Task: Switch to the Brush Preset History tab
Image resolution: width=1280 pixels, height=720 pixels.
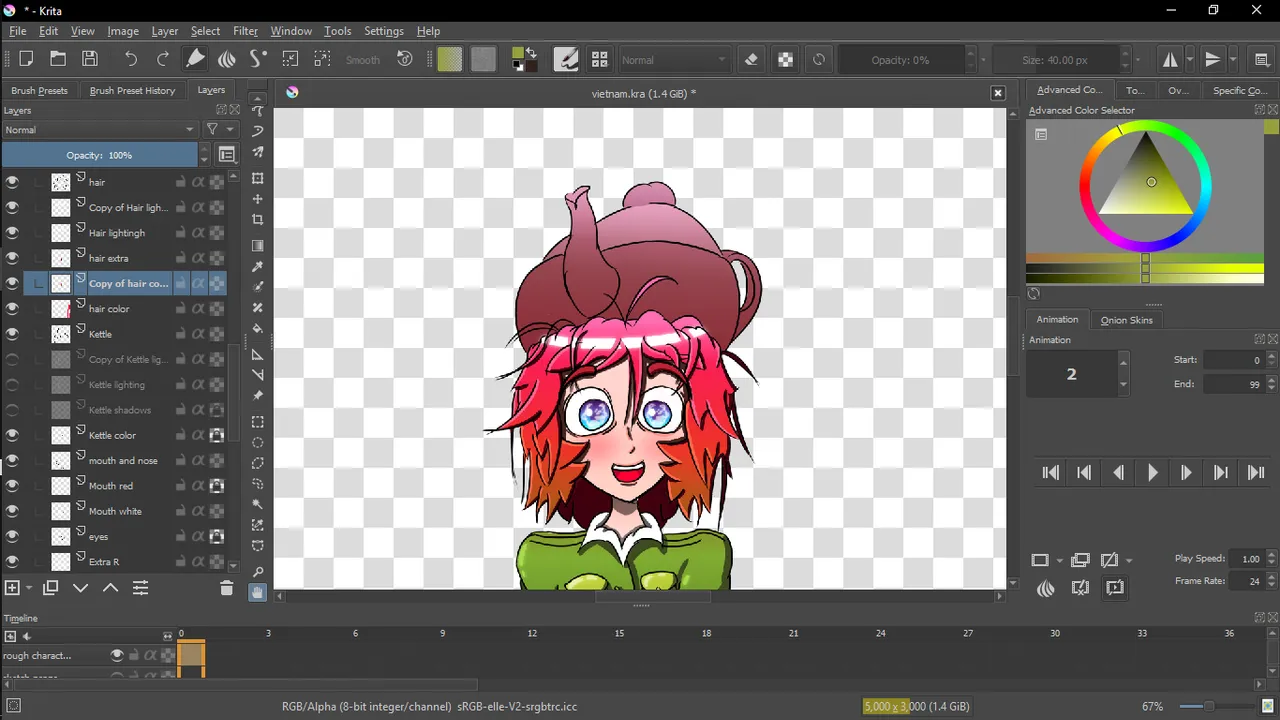Action: tap(132, 90)
